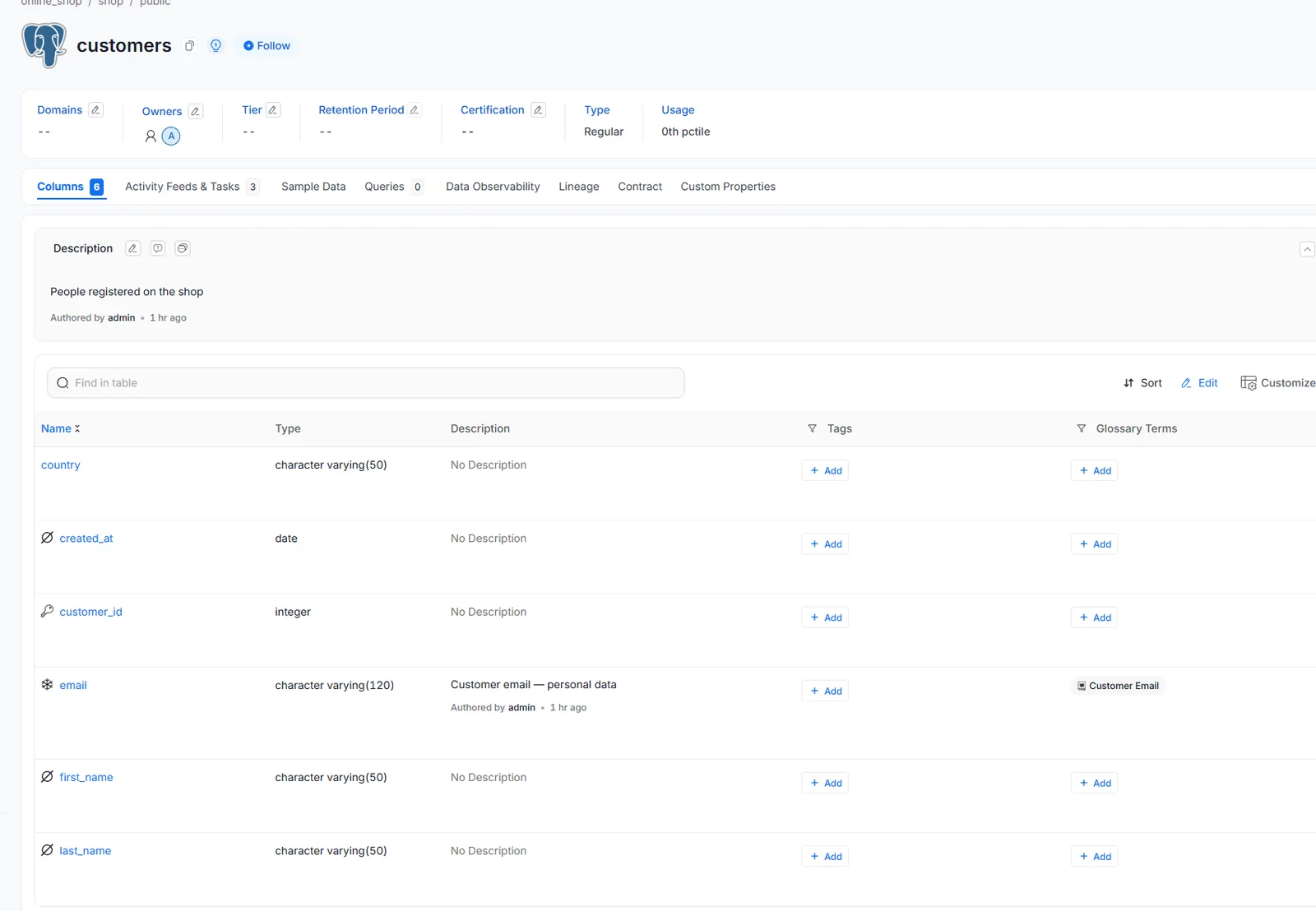1316x911 pixels.
Task: Edit the Owners field
Action: (195, 112)
